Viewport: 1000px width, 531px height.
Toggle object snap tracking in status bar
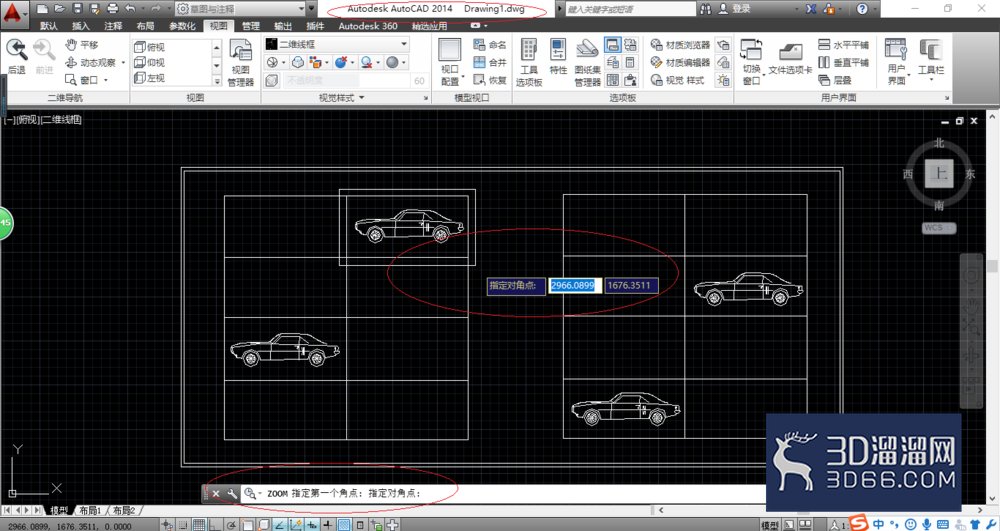[x=279, y=525]
